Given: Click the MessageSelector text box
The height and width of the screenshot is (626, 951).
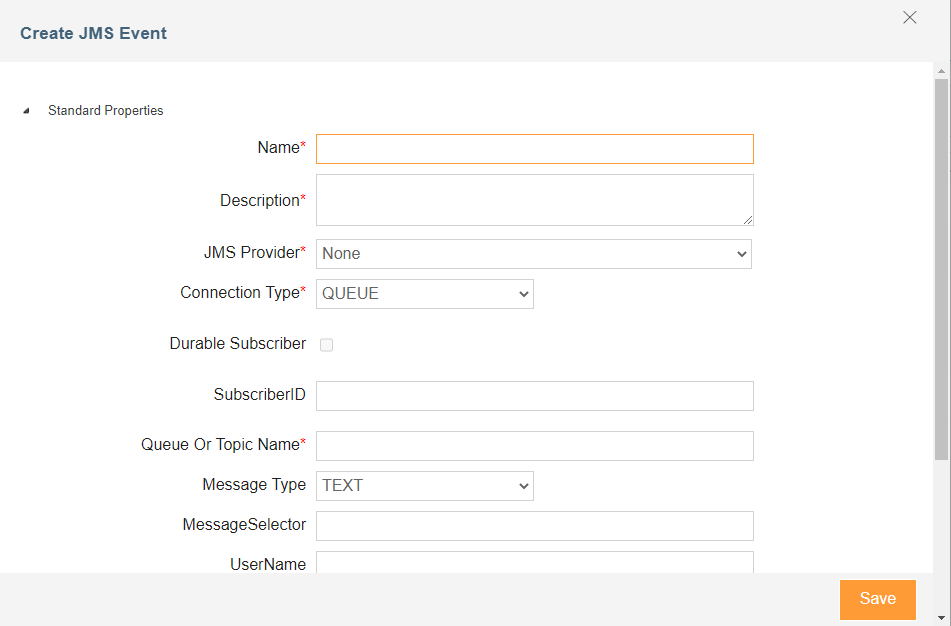Looking at the screenshot, I should click(x=534, y=526).
